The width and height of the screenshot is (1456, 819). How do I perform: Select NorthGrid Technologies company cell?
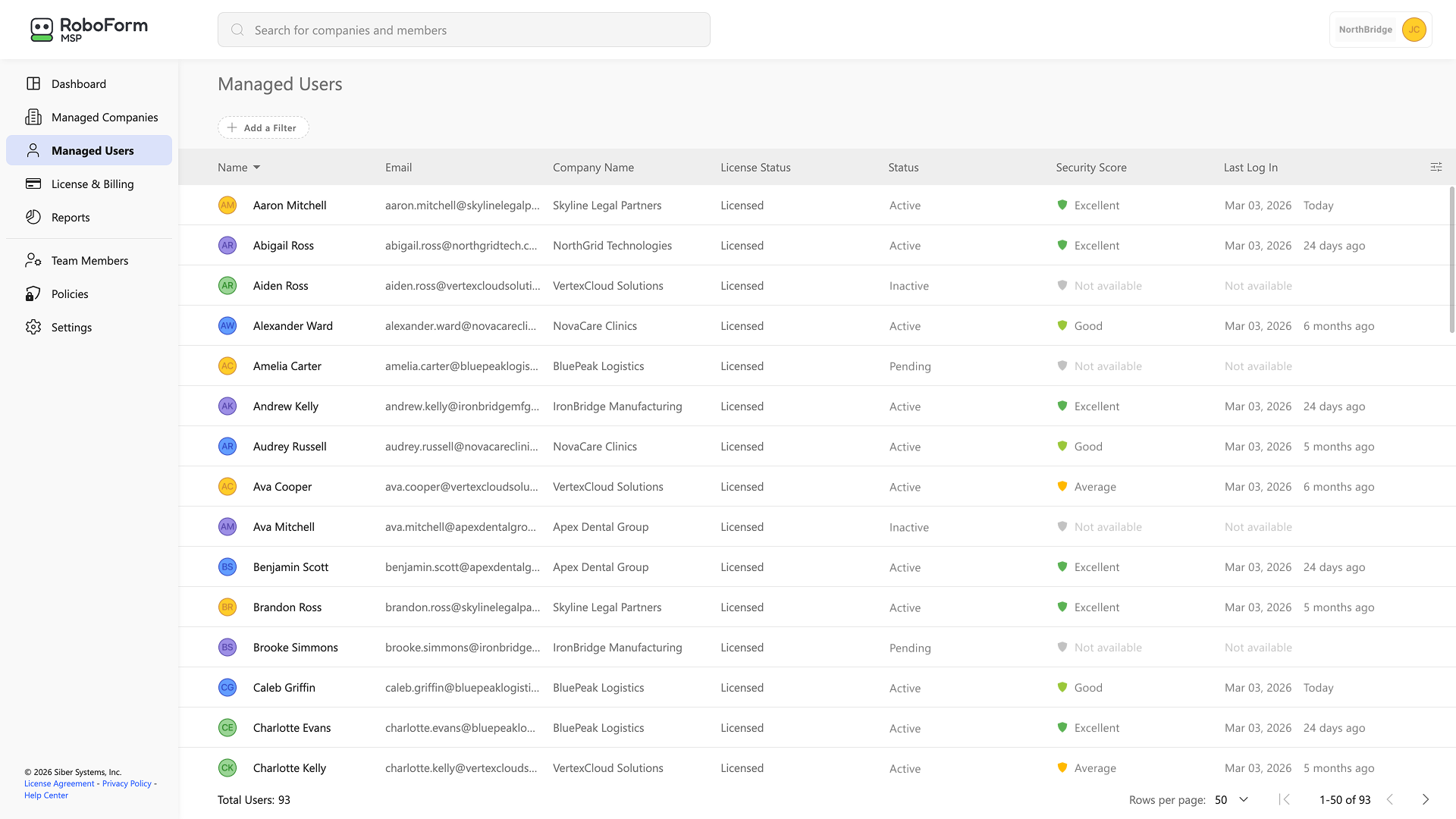tap(612, 245)
